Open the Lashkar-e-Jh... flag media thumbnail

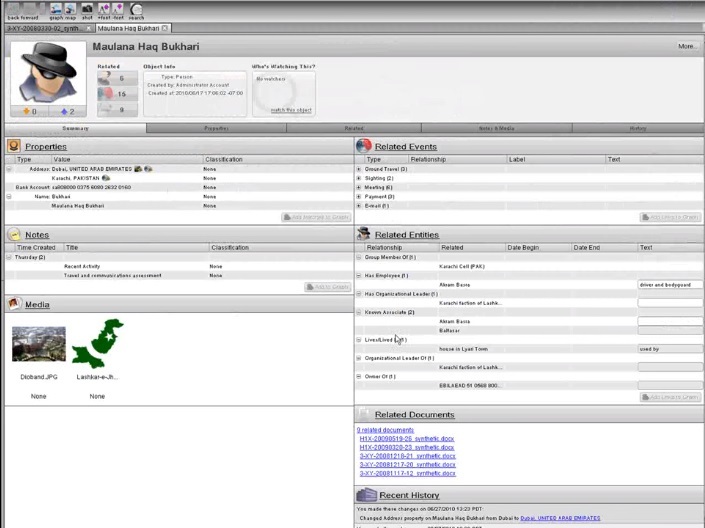[98, 344]
